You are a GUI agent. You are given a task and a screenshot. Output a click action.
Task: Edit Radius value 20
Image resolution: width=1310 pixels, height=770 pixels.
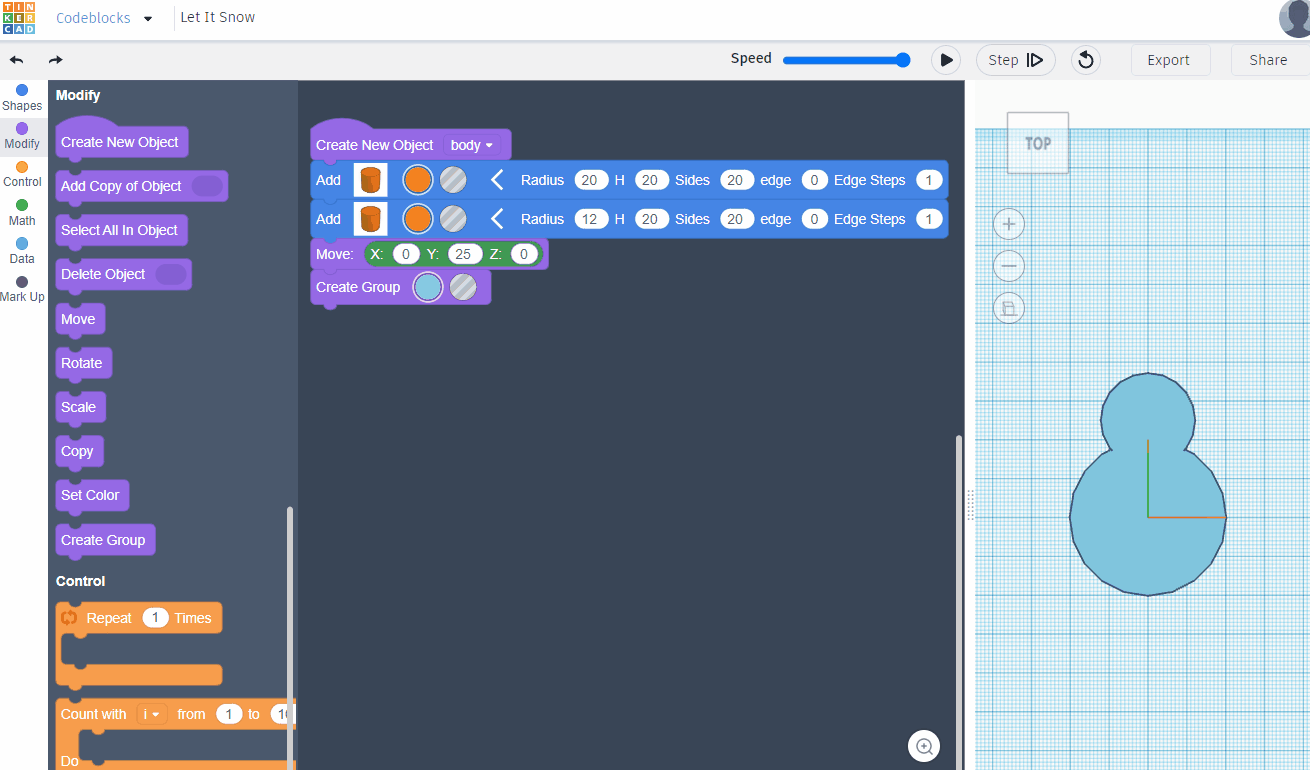pyautogui.click(x=592, y=180)
